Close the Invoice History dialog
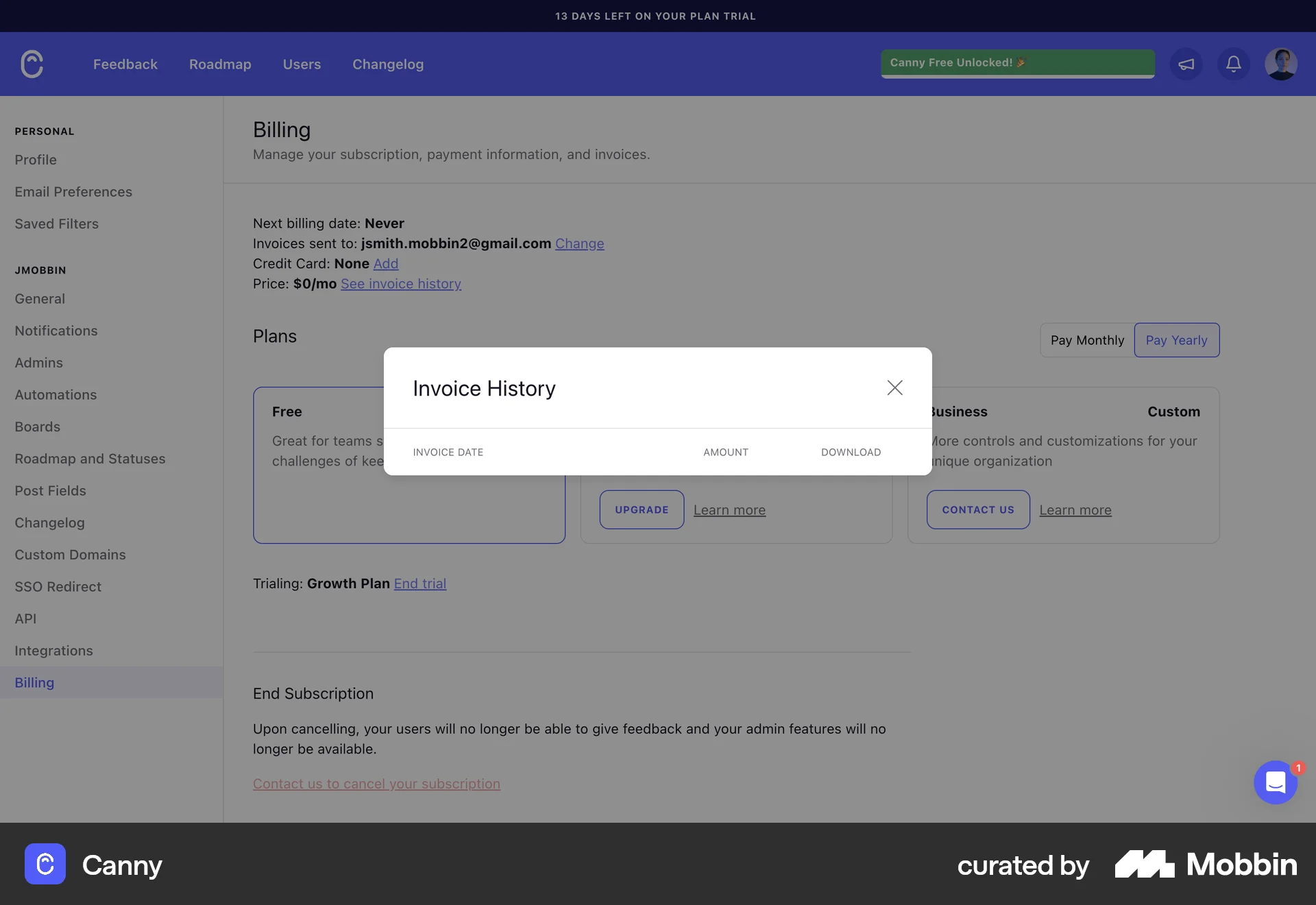1316x905 pixels. [894, 387]
